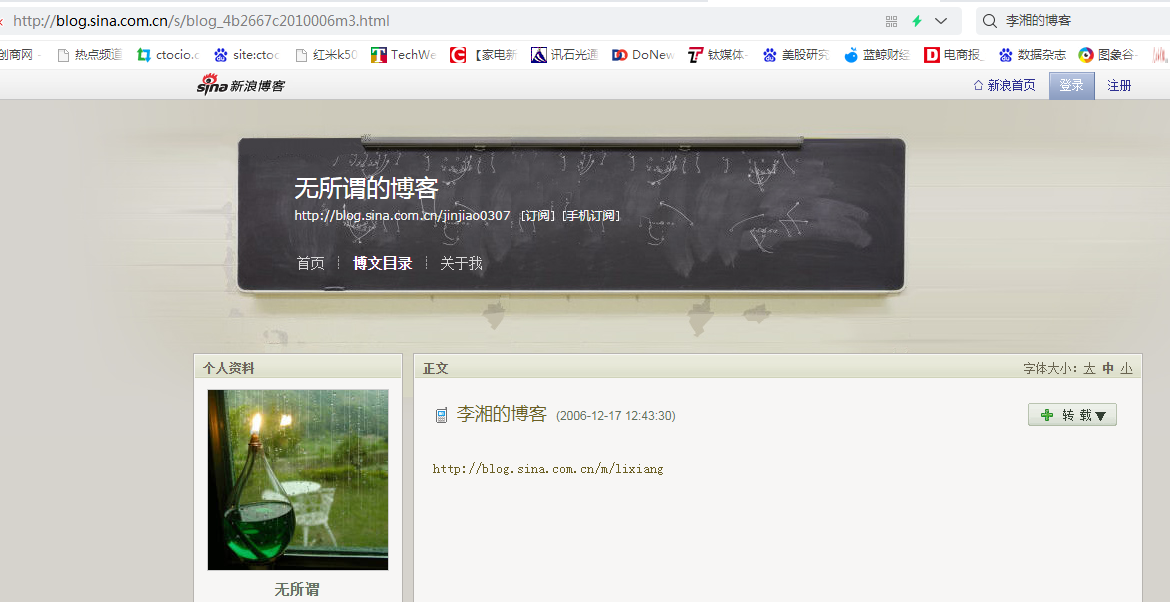1170x602 pixels.
Task: Click the 登录 login button
Action: [x=1072, y=86]
